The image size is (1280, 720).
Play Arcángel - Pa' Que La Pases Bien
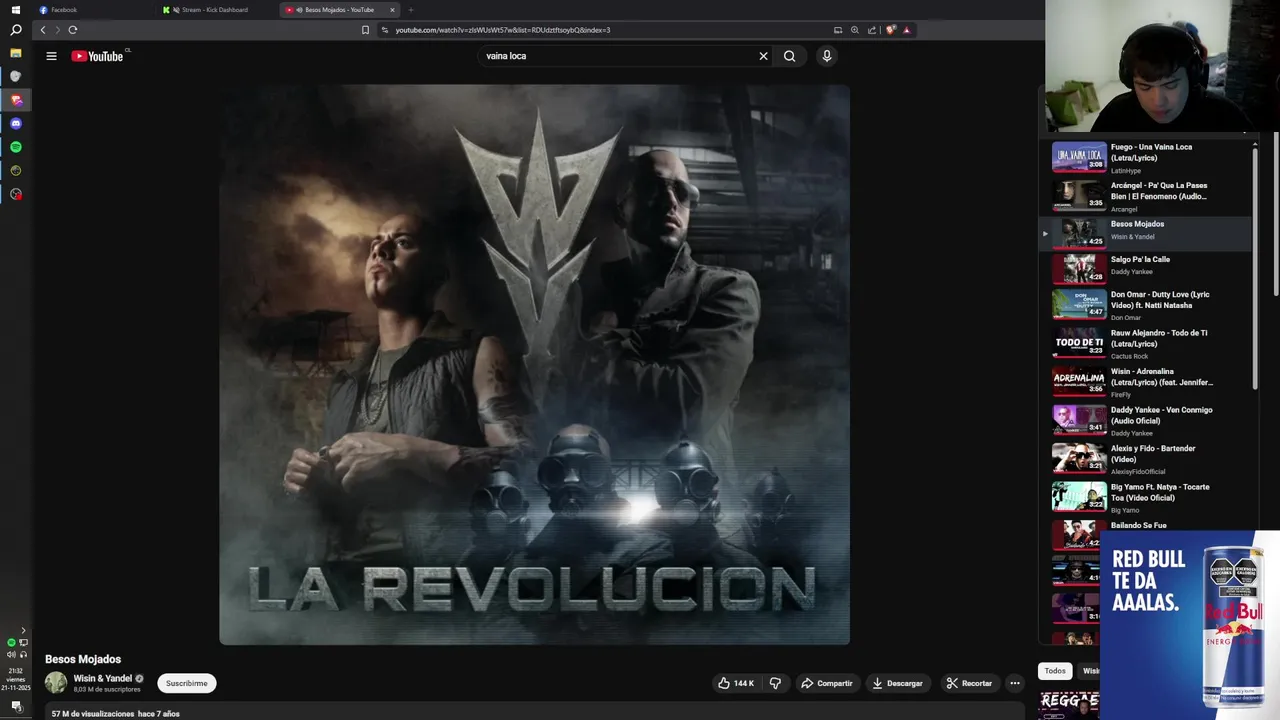(1145, 196)
